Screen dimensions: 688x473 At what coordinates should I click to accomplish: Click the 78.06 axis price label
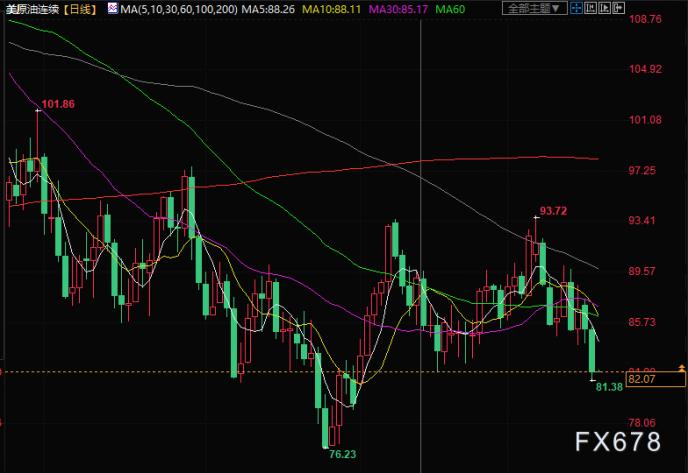coord(642,423)
